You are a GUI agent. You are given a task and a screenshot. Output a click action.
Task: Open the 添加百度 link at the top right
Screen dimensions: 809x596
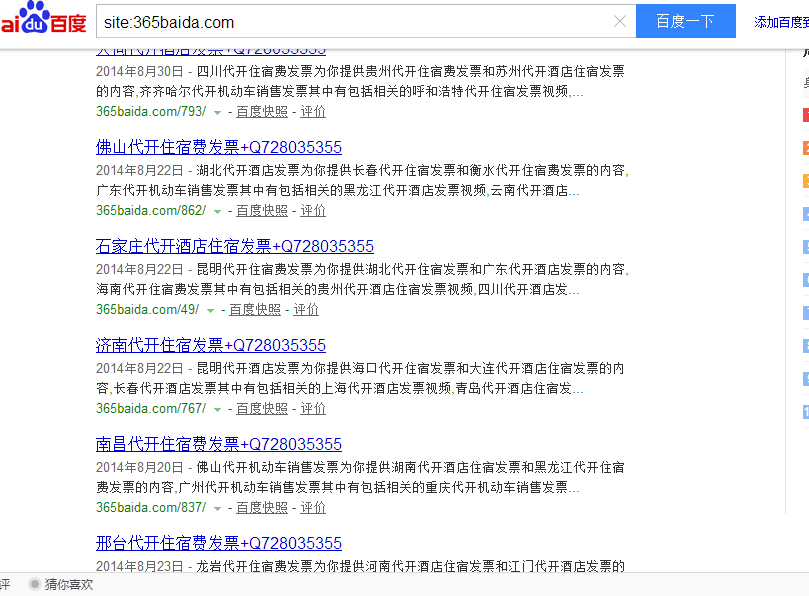pos(781,22)
